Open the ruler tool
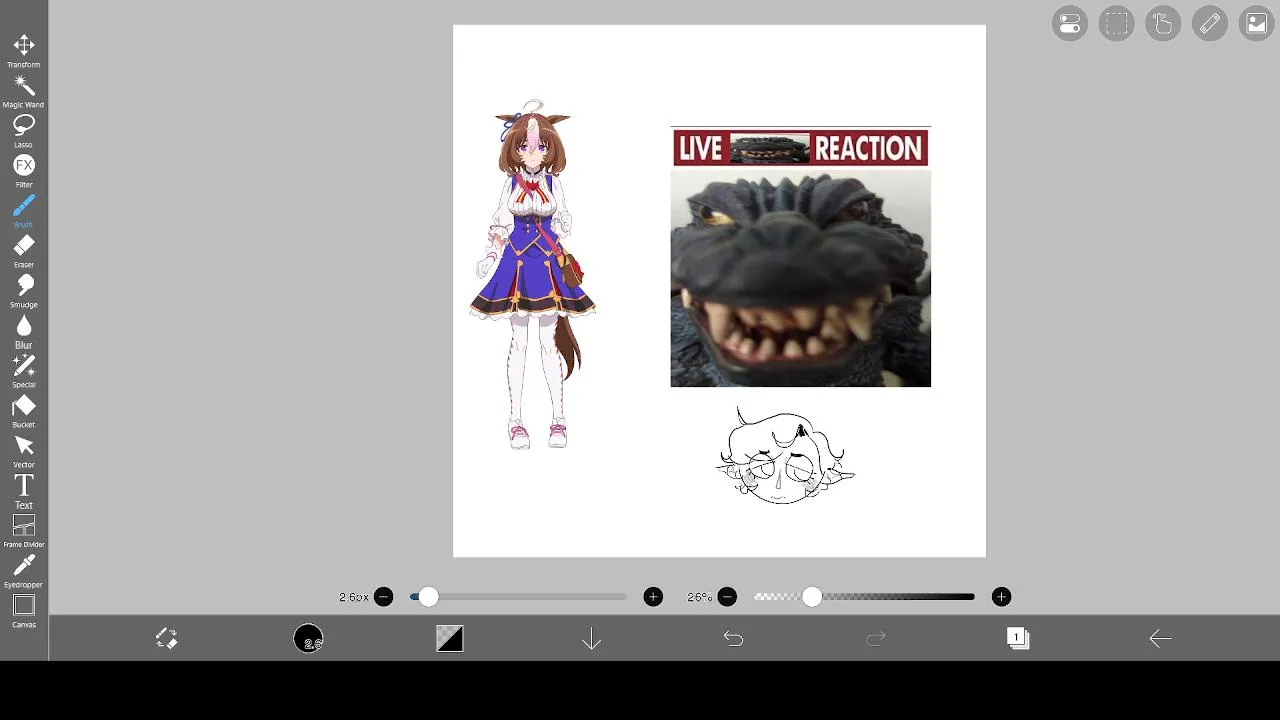1280x720 pixels. pos(1210,23)
